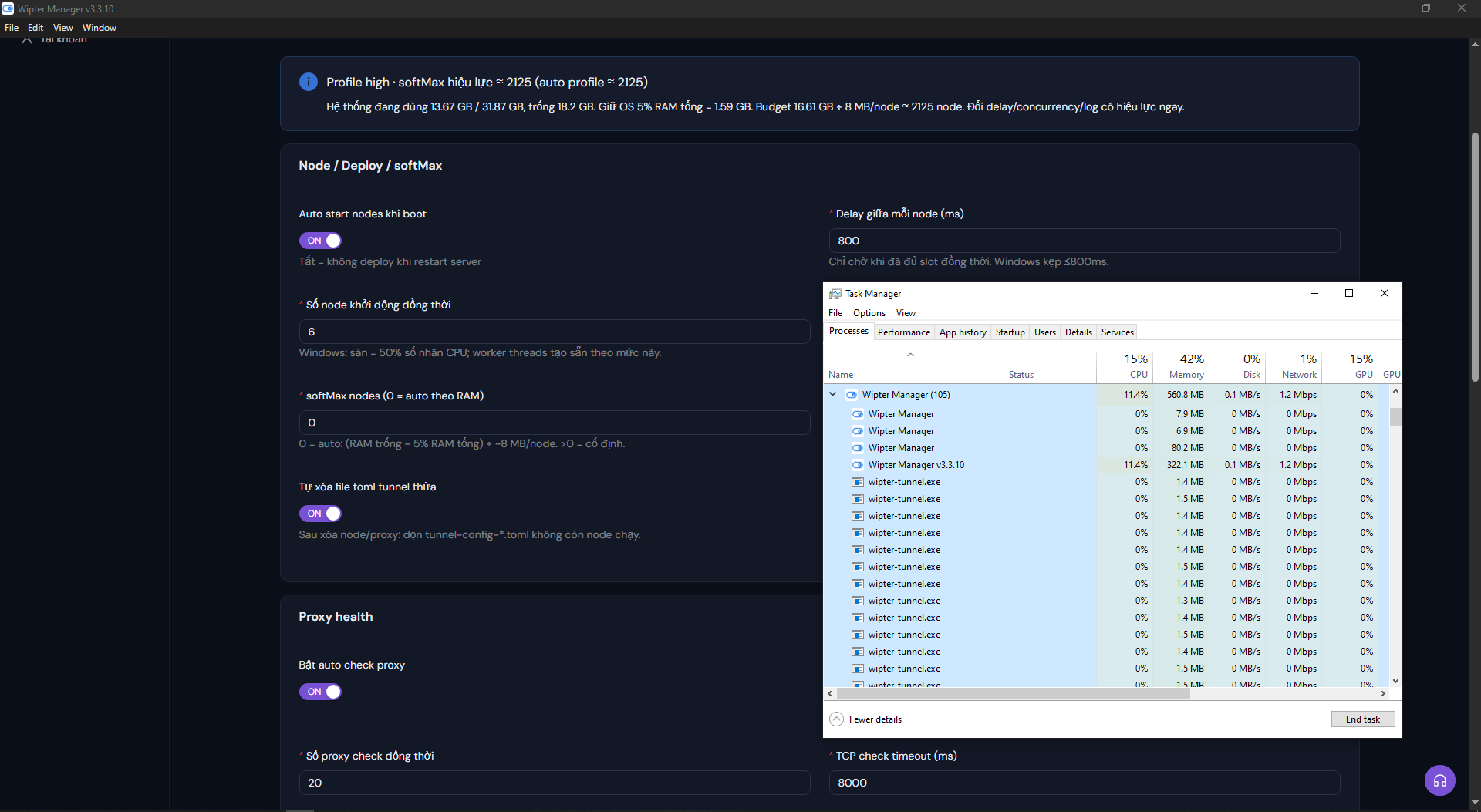Disable Tự xóa file toml tunnel thừa
The image size is (1481, 812).
pos(320,514)
